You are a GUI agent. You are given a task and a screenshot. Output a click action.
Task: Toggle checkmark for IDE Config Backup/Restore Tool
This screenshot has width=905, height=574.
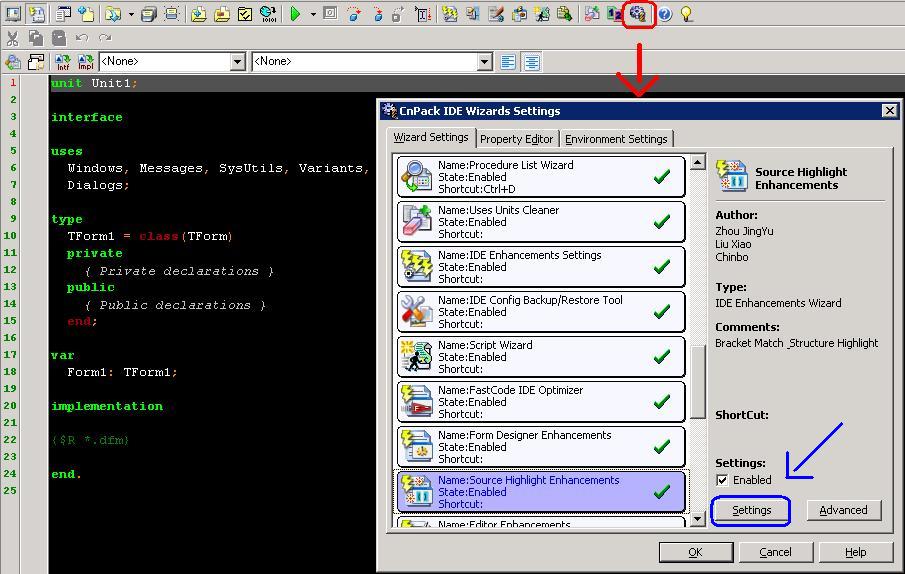(662, 312)
